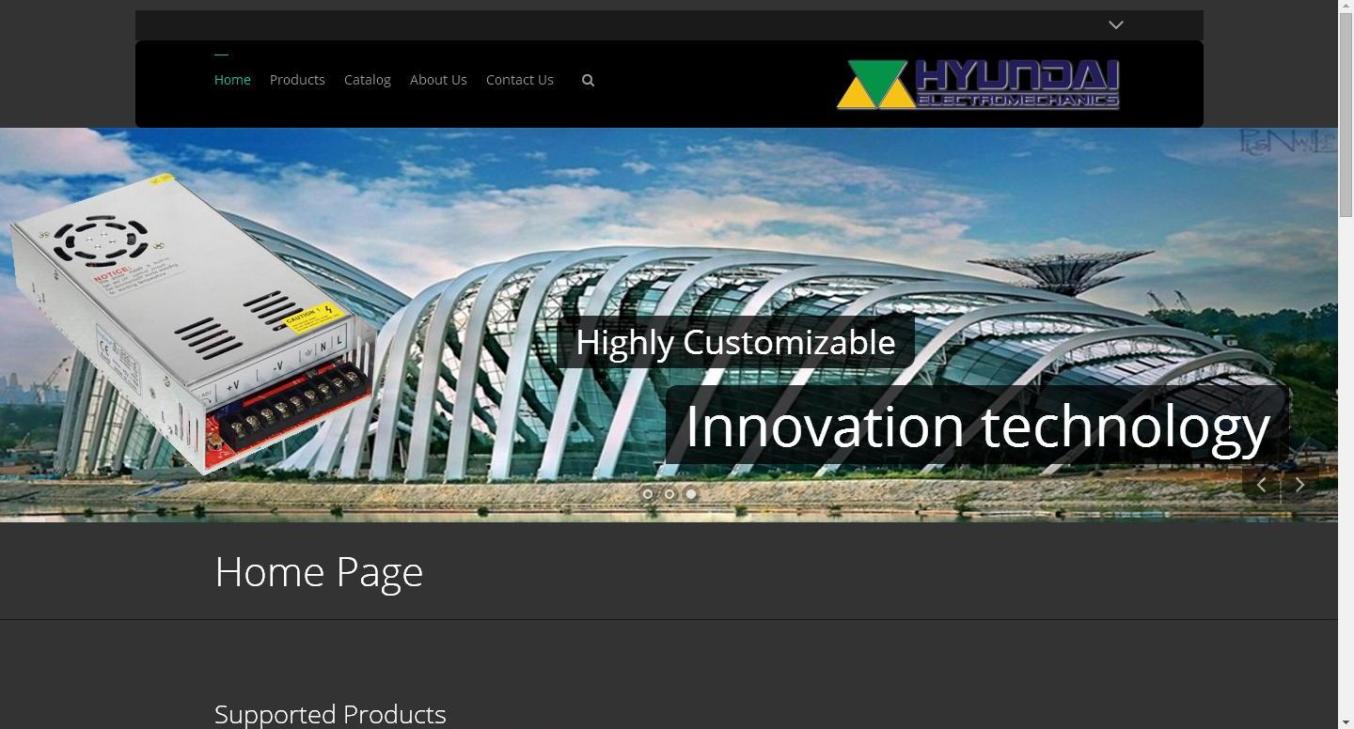Select the first slideshow dot indicator
This screenshot has width=1354, height=729.
coord(647,494)
